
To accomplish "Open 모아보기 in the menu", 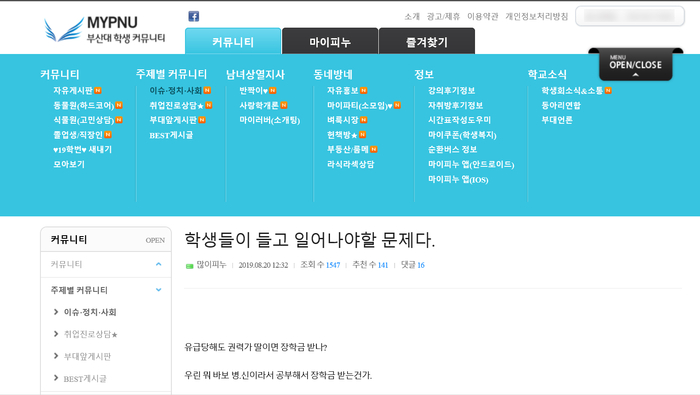I will 69,164.
